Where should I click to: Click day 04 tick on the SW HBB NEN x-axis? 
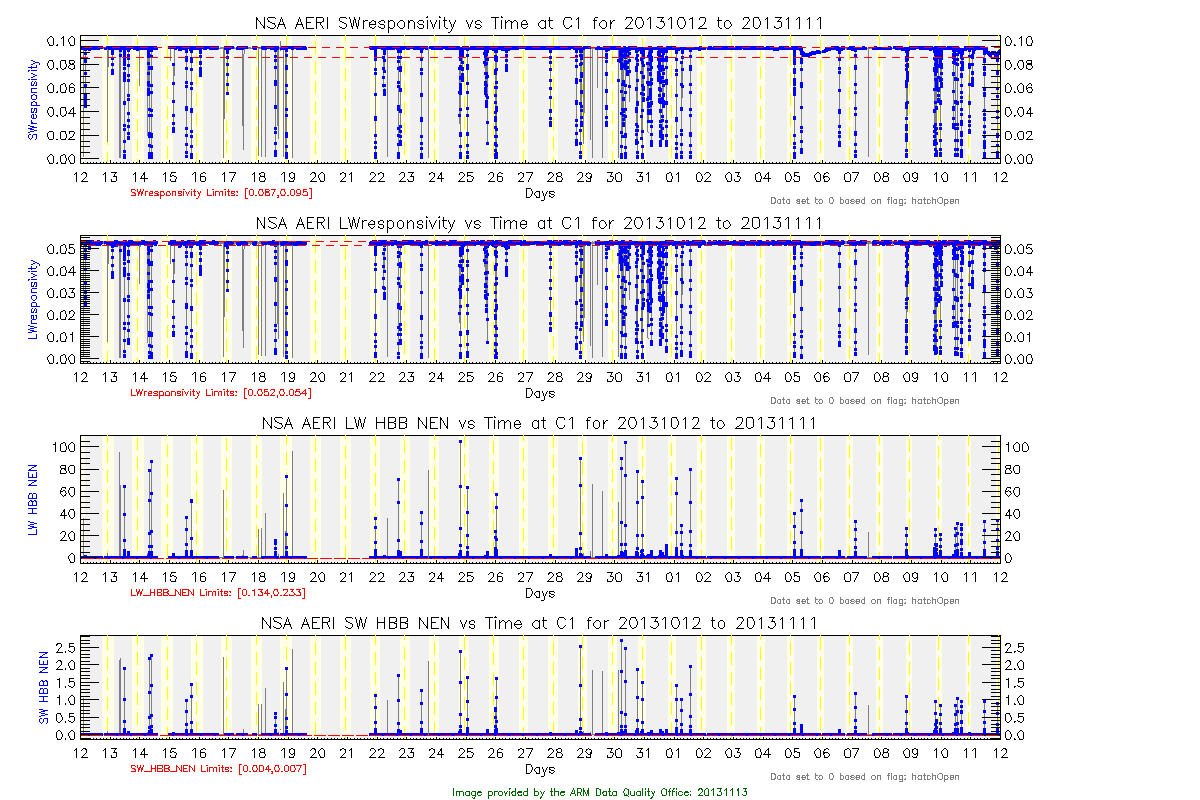tap(762, 753)
